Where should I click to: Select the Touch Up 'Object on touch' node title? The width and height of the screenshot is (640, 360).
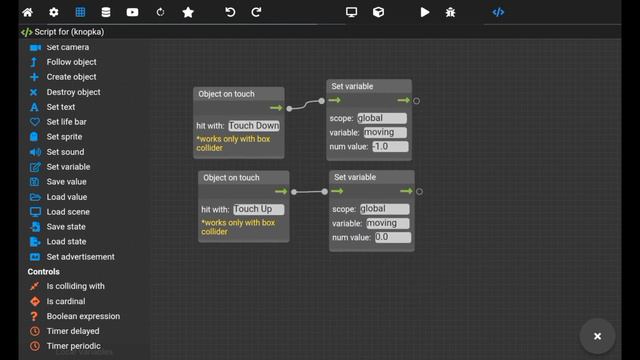[x=231, y=178]
